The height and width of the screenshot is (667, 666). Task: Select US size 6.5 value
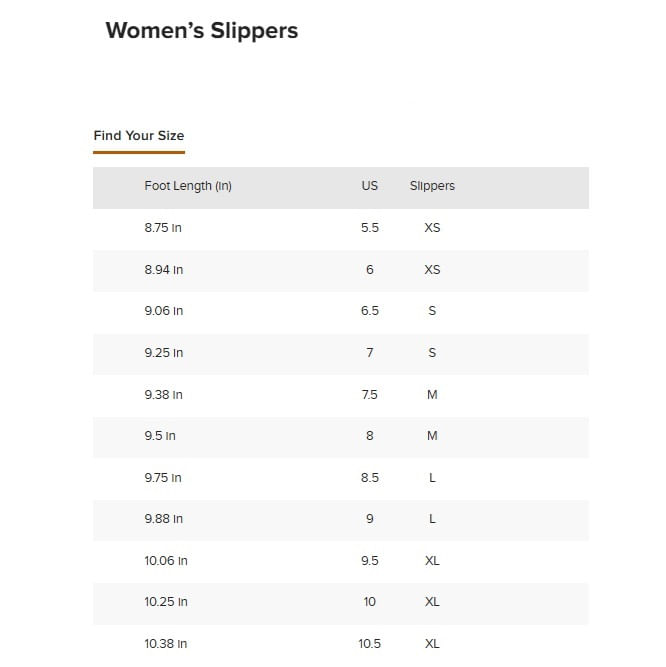[x=370, y=311]
